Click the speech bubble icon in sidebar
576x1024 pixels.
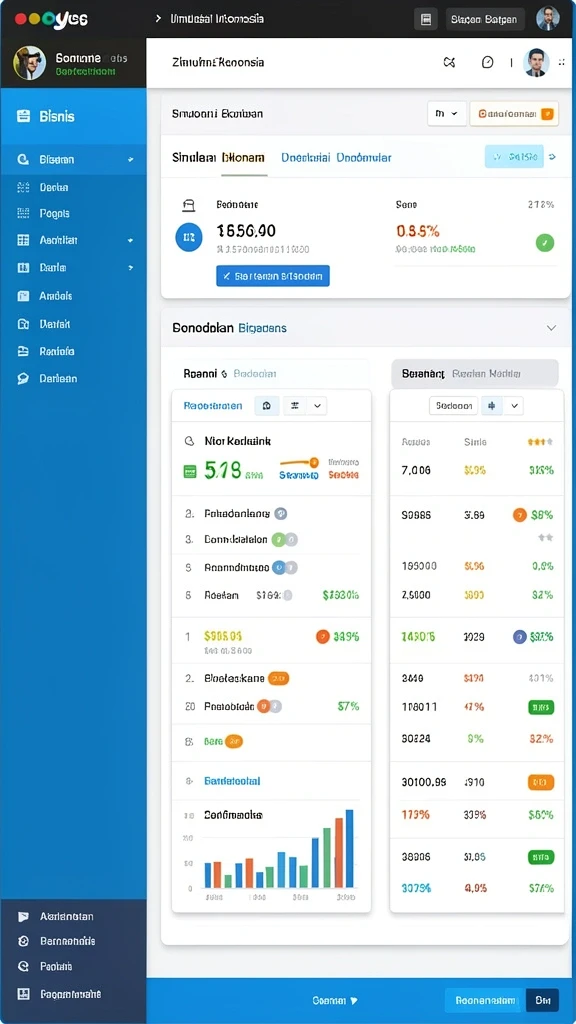point(24,379)
